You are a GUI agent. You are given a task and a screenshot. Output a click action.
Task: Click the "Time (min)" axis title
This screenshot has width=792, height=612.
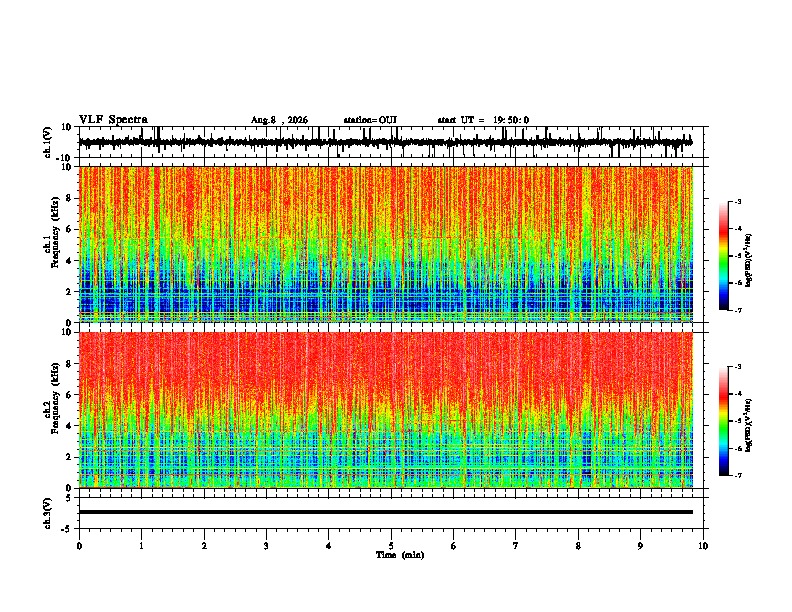click(400, 555)
